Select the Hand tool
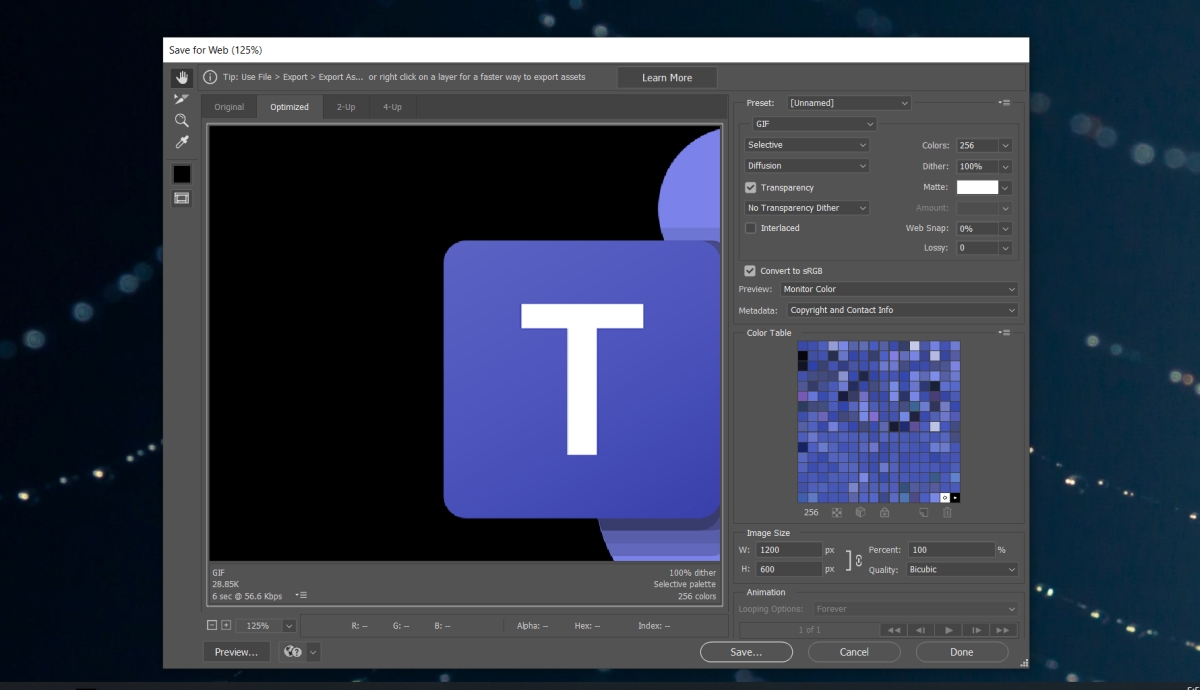1200x690 pixels. 181,77
